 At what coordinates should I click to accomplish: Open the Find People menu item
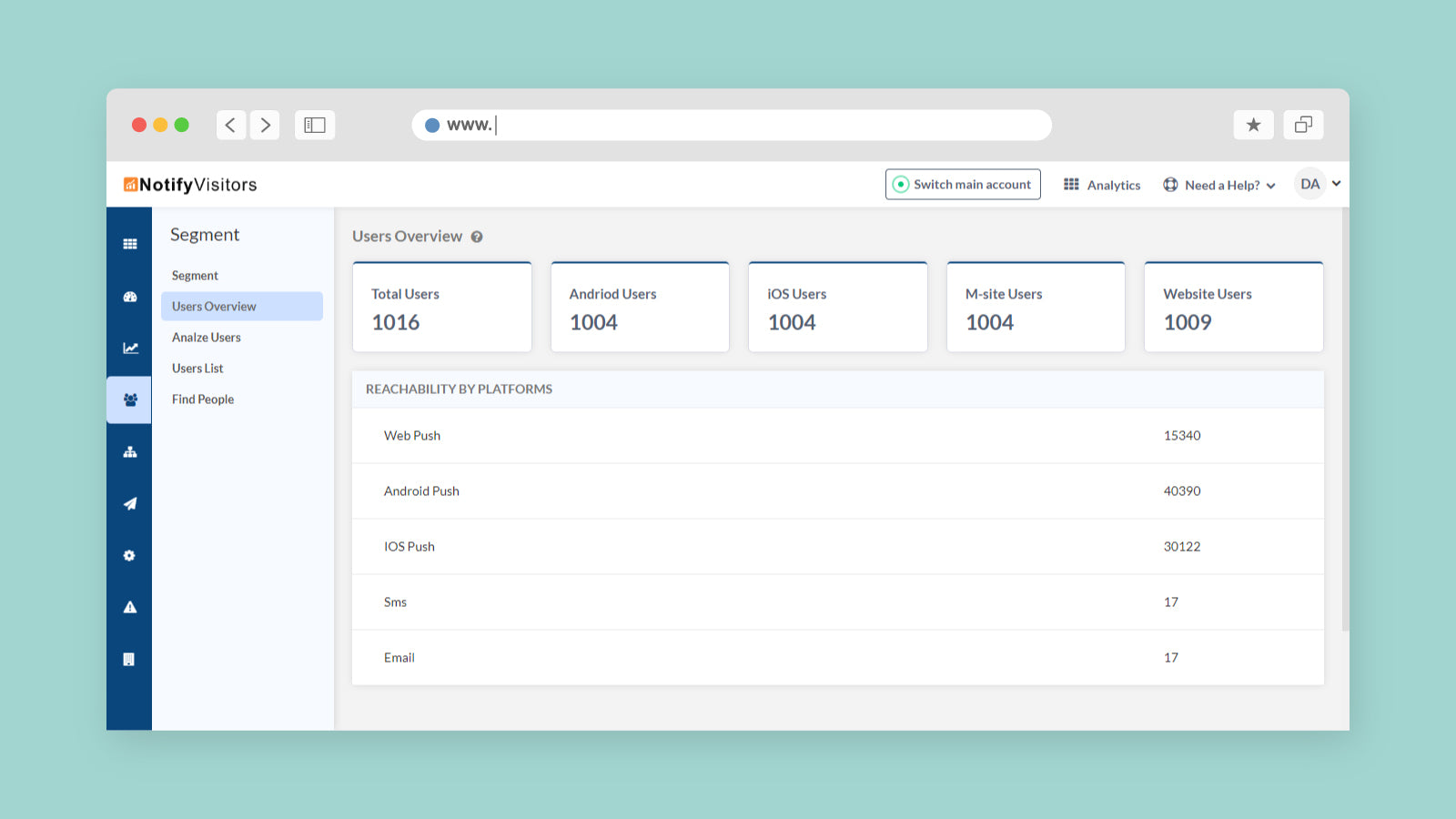point(202,399)
